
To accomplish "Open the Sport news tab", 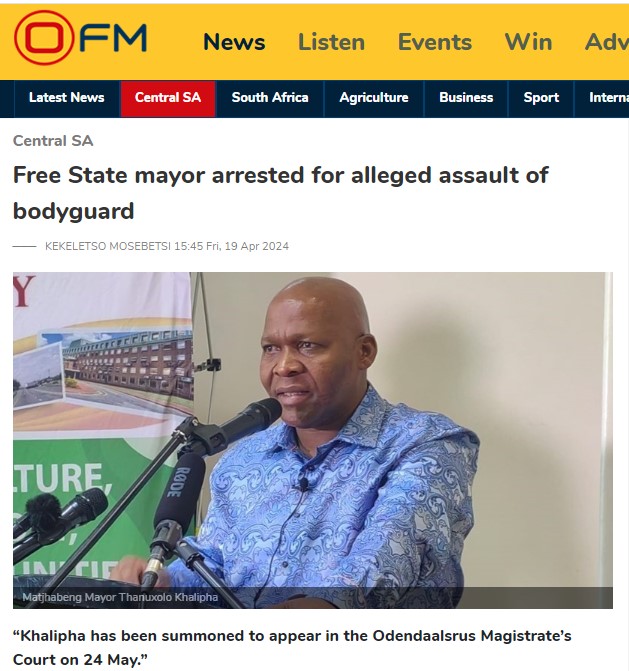I will 541,98.
